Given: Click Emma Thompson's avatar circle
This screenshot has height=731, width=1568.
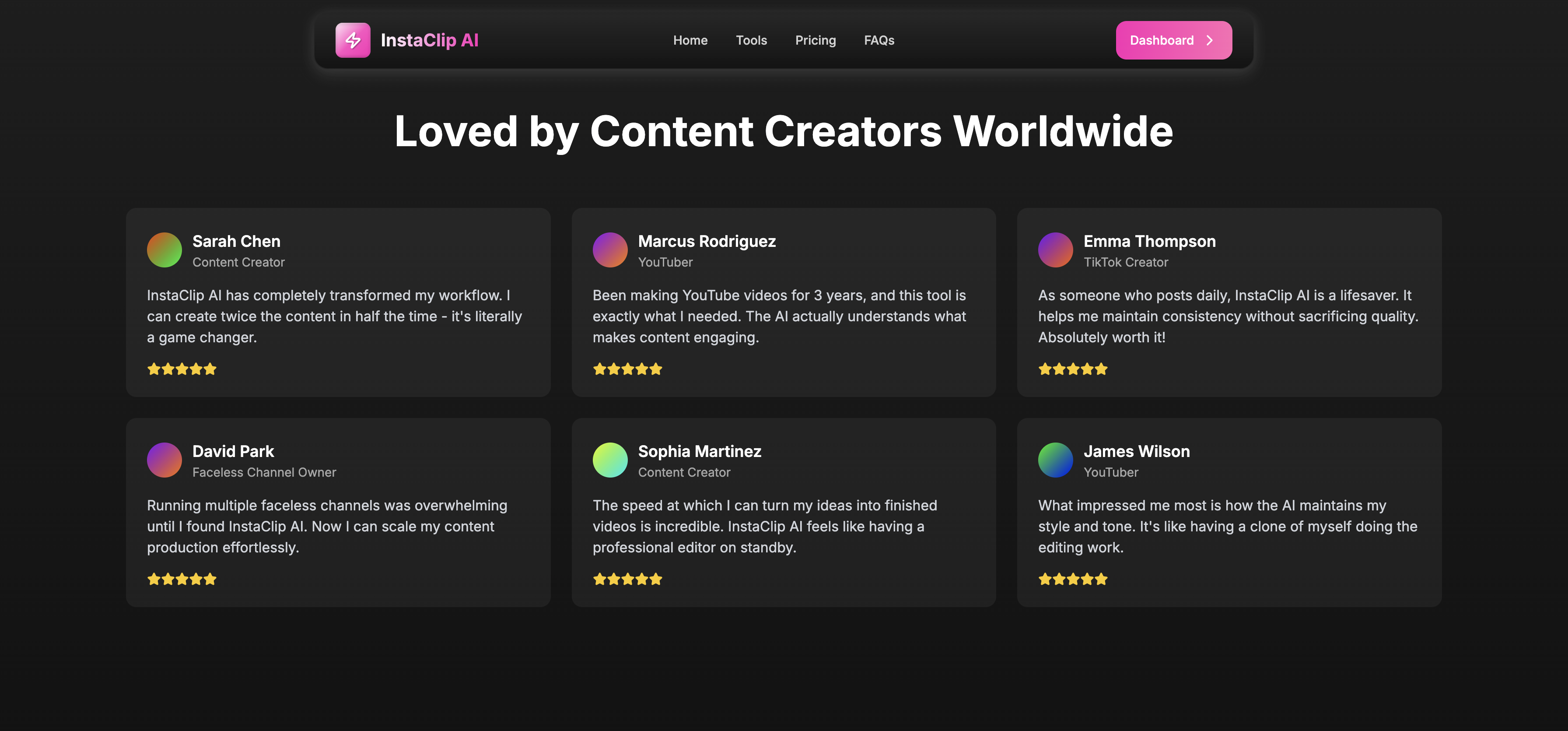Looking at the screenshot, I should (1056, 250).
